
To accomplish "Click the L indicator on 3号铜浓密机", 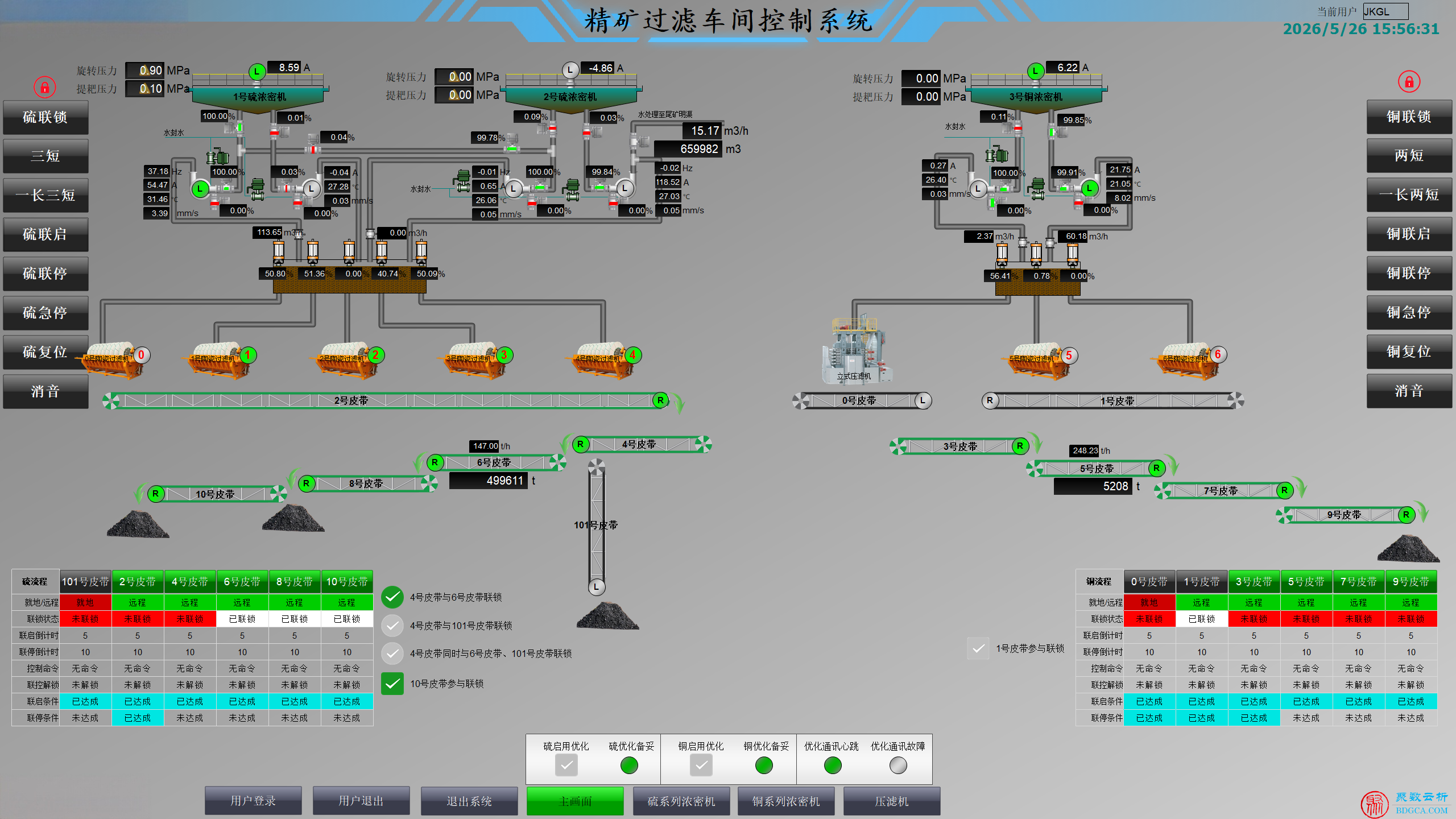I will (1036, 71).
